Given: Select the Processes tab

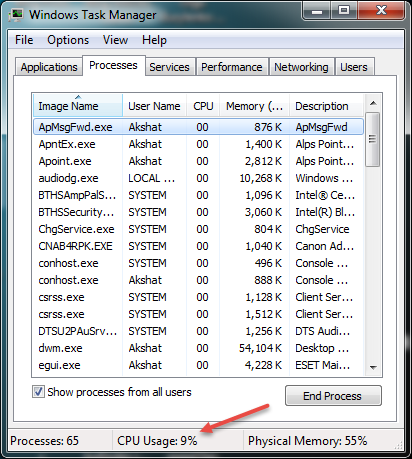Looking at the screenshot, I should tap(113, 65).
